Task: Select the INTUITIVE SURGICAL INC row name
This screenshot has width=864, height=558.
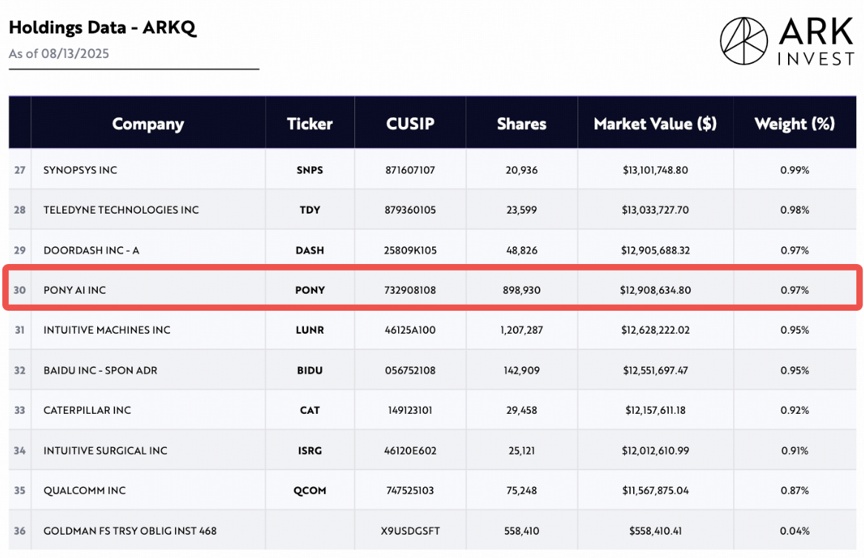Action: (x=105, y=450)
